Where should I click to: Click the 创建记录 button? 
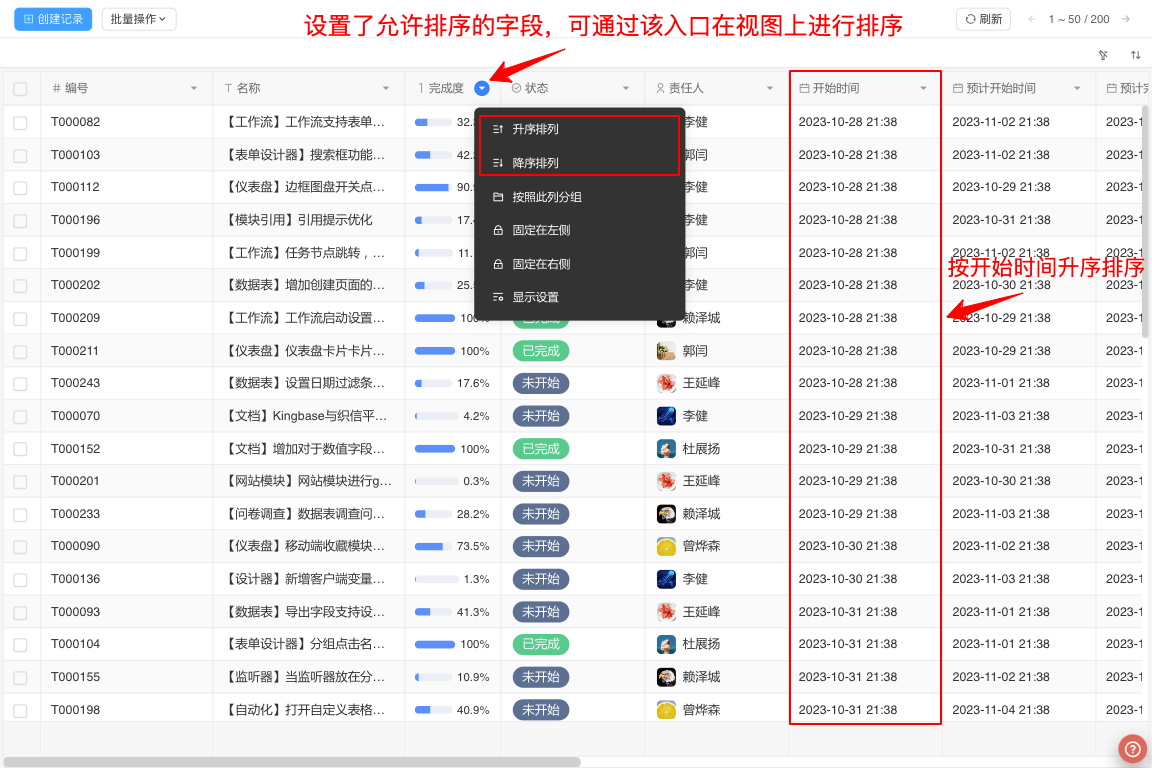click(52, 19)
